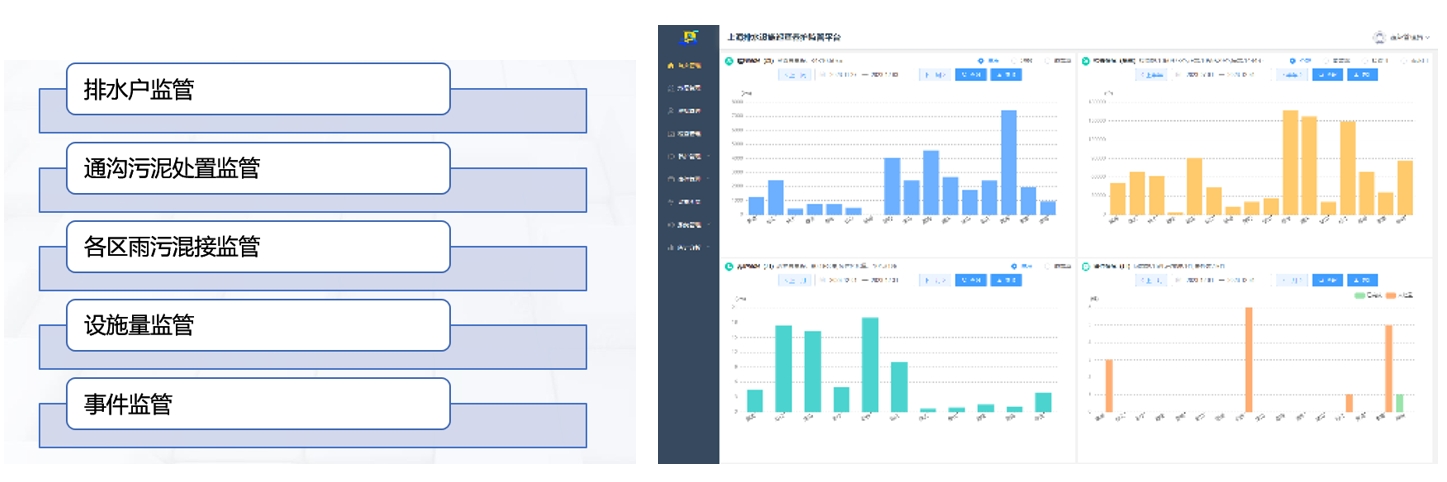Click the last sidebar item with bar-chart icon
The image size is (1447, 482).
tap(688, 247)
